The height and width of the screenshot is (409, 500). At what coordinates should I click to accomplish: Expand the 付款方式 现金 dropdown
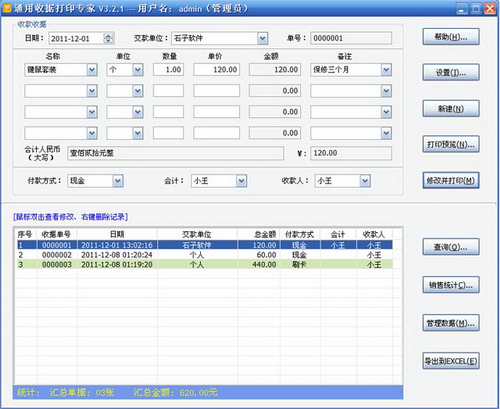tap(118, 181)
